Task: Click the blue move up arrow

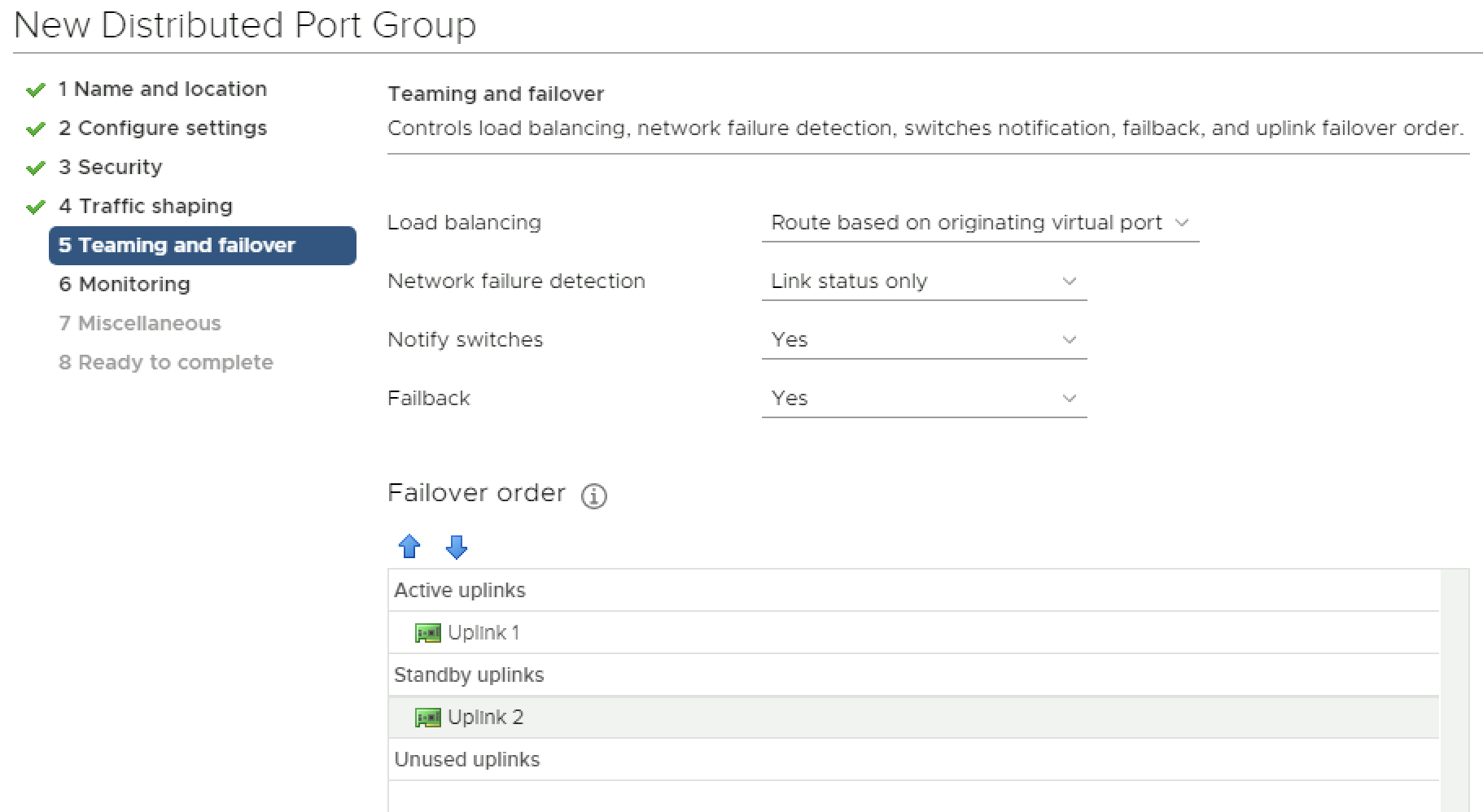Action: [409, 546]
